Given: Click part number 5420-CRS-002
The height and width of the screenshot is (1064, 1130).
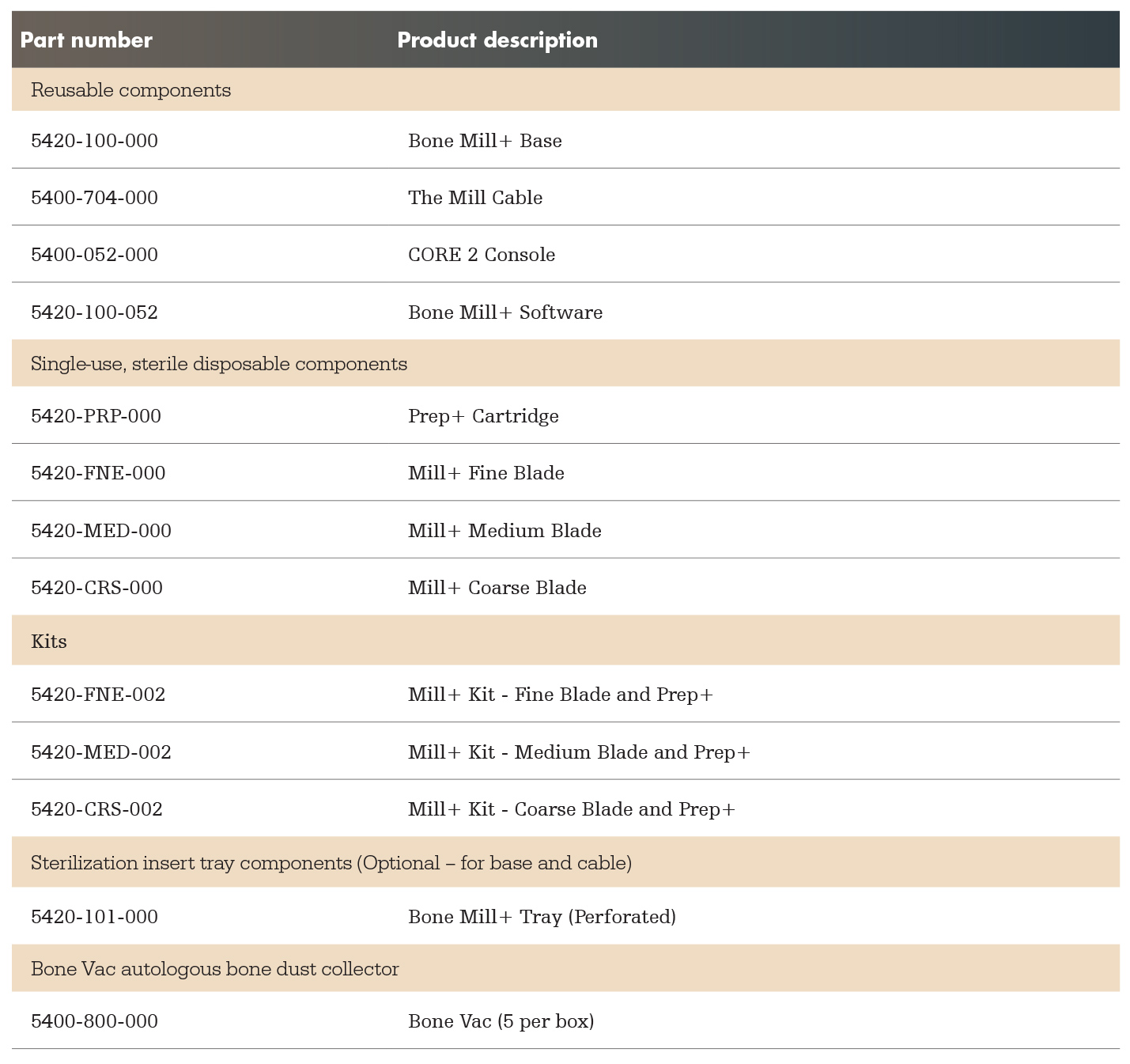Looking at the screenshot, I should click(97, 809).
